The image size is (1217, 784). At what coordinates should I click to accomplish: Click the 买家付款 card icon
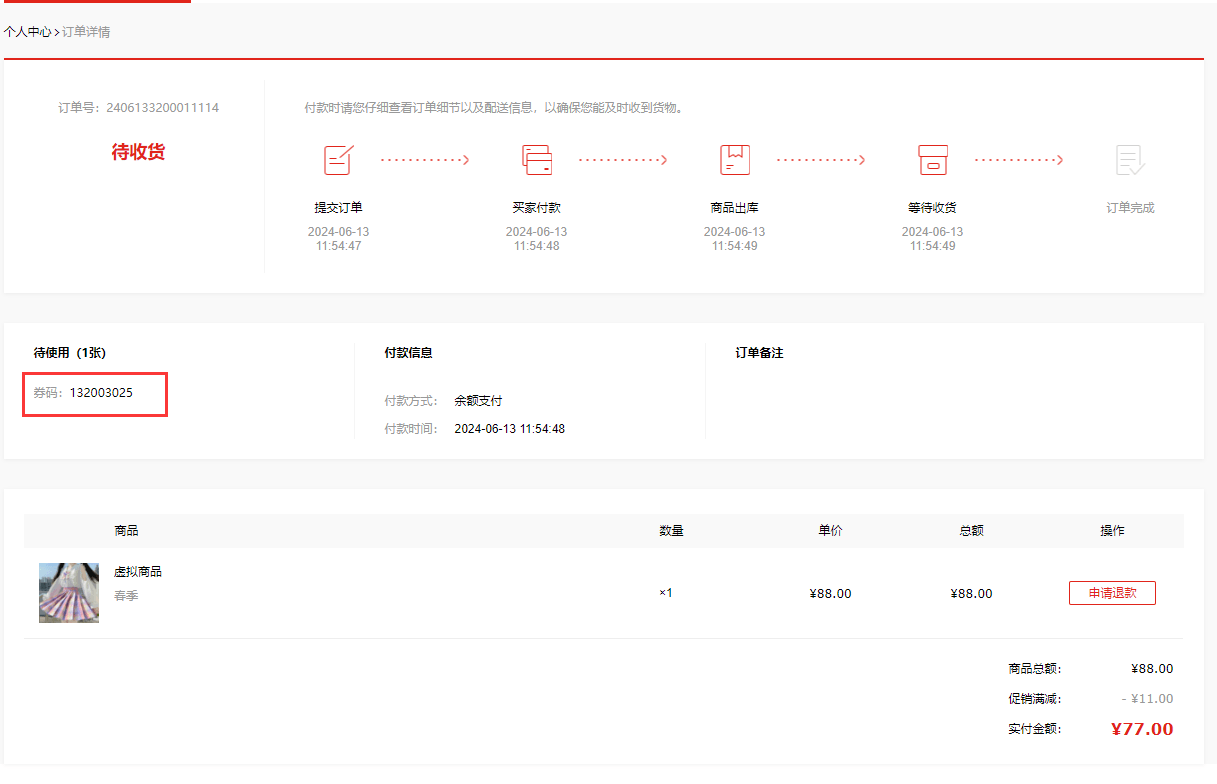(537, 160)
